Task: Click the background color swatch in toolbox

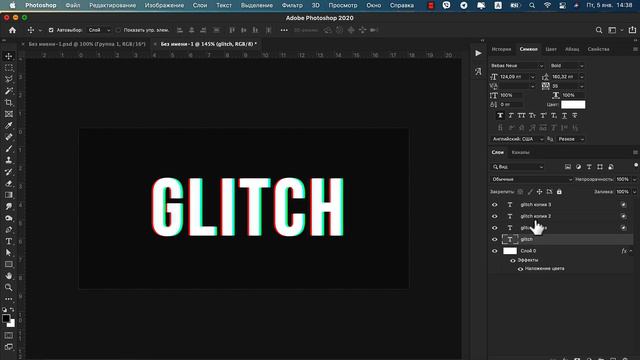Action: (12, 324)
